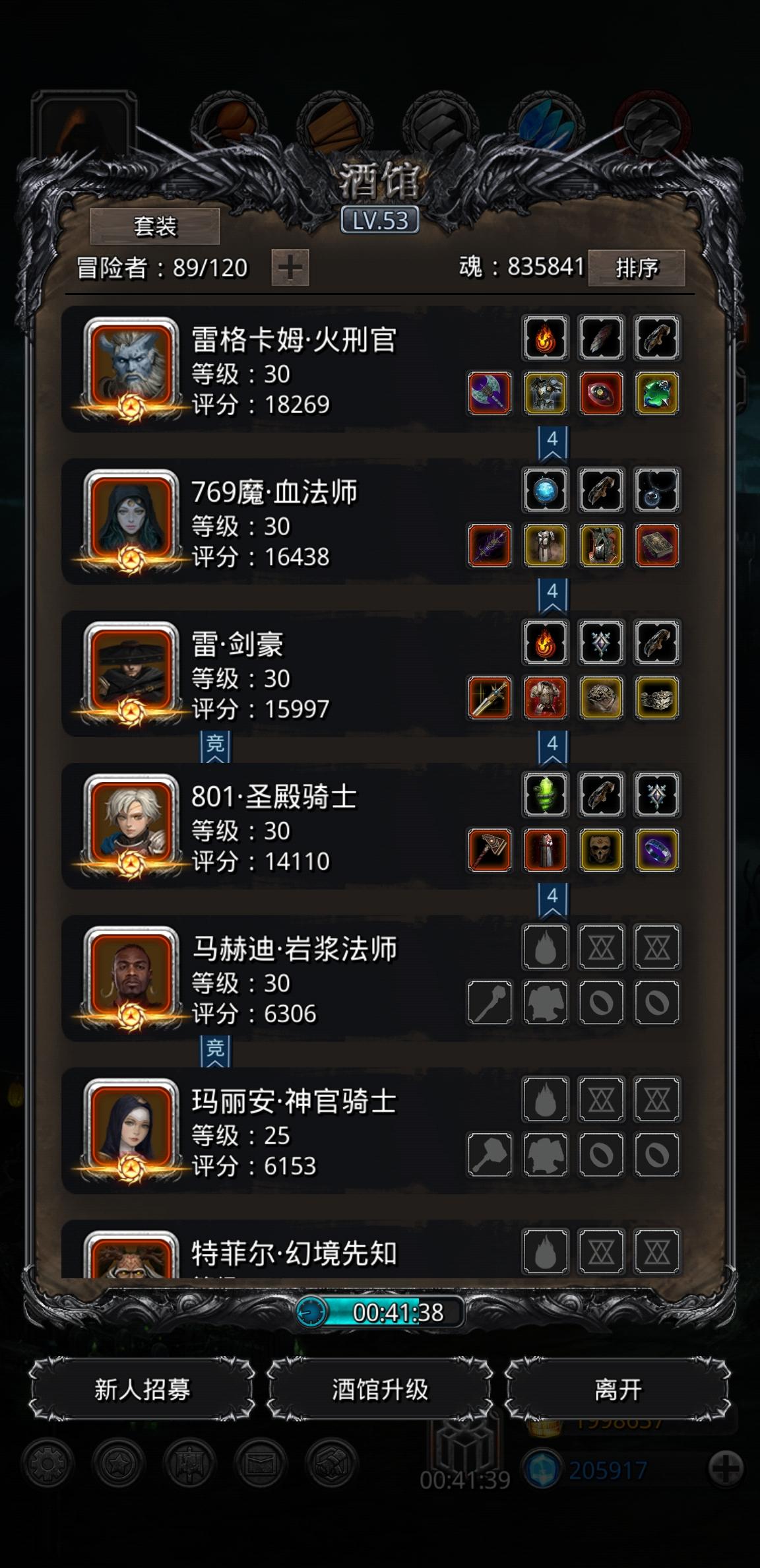Viewport: 760px width, 1568px height.
Task: Tap the empty hammer slot of 玛丽安·神官骑士
Action: click(490, 1155)
